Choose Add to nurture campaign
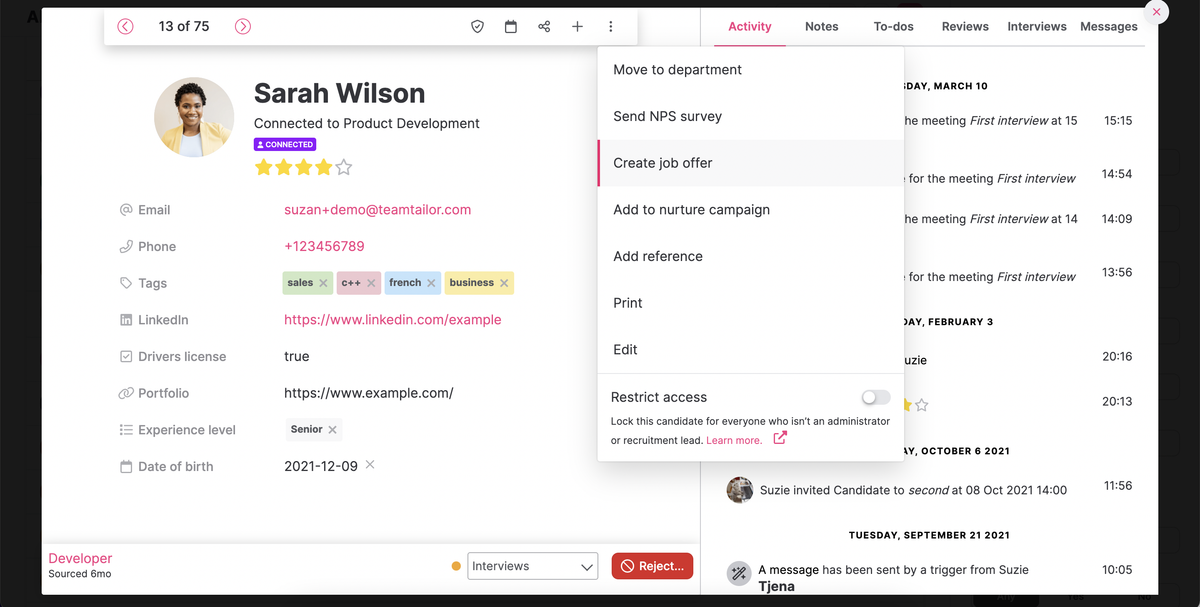 (x=691, y=210)
